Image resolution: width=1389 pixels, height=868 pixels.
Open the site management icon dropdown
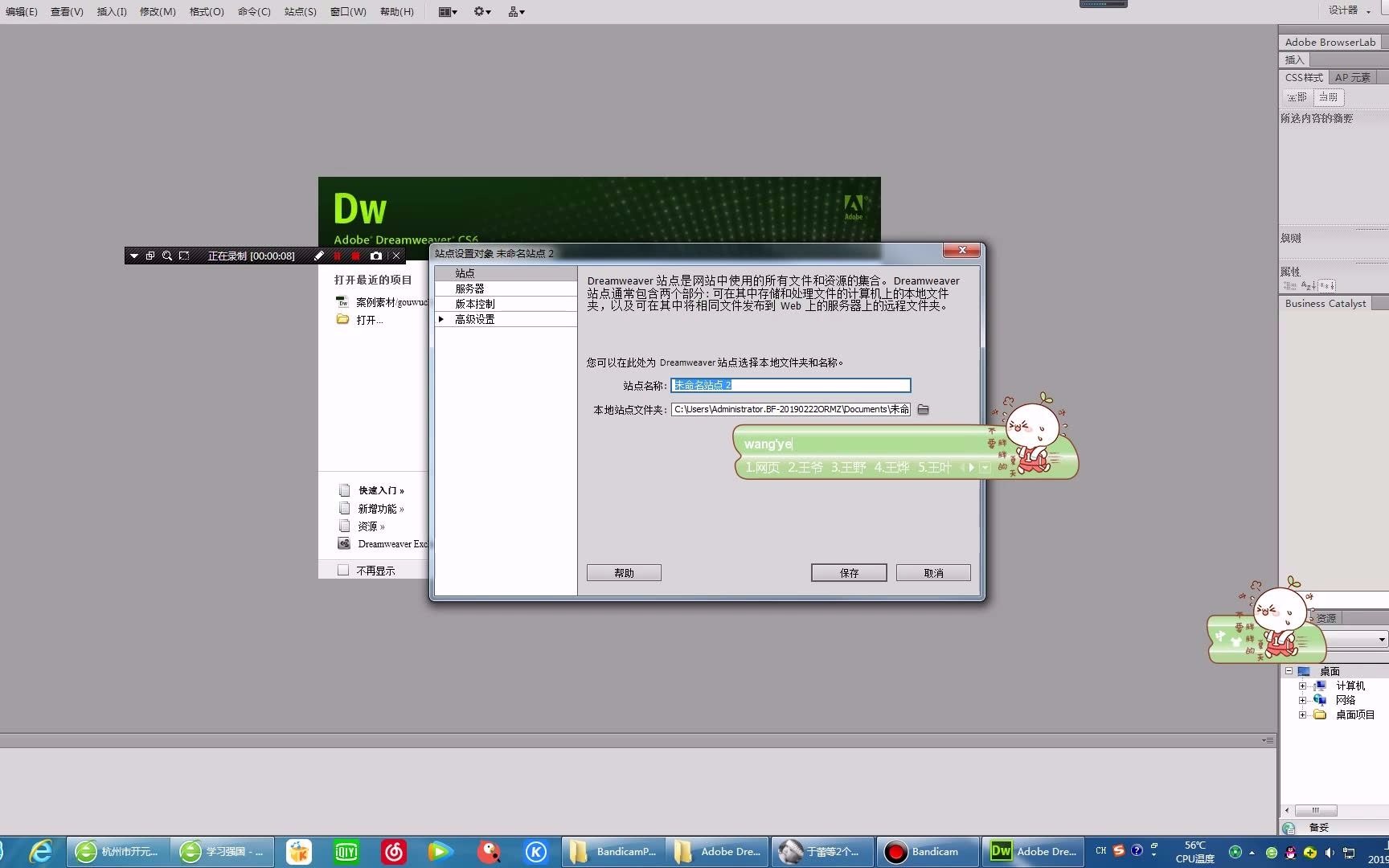[516, 11]
